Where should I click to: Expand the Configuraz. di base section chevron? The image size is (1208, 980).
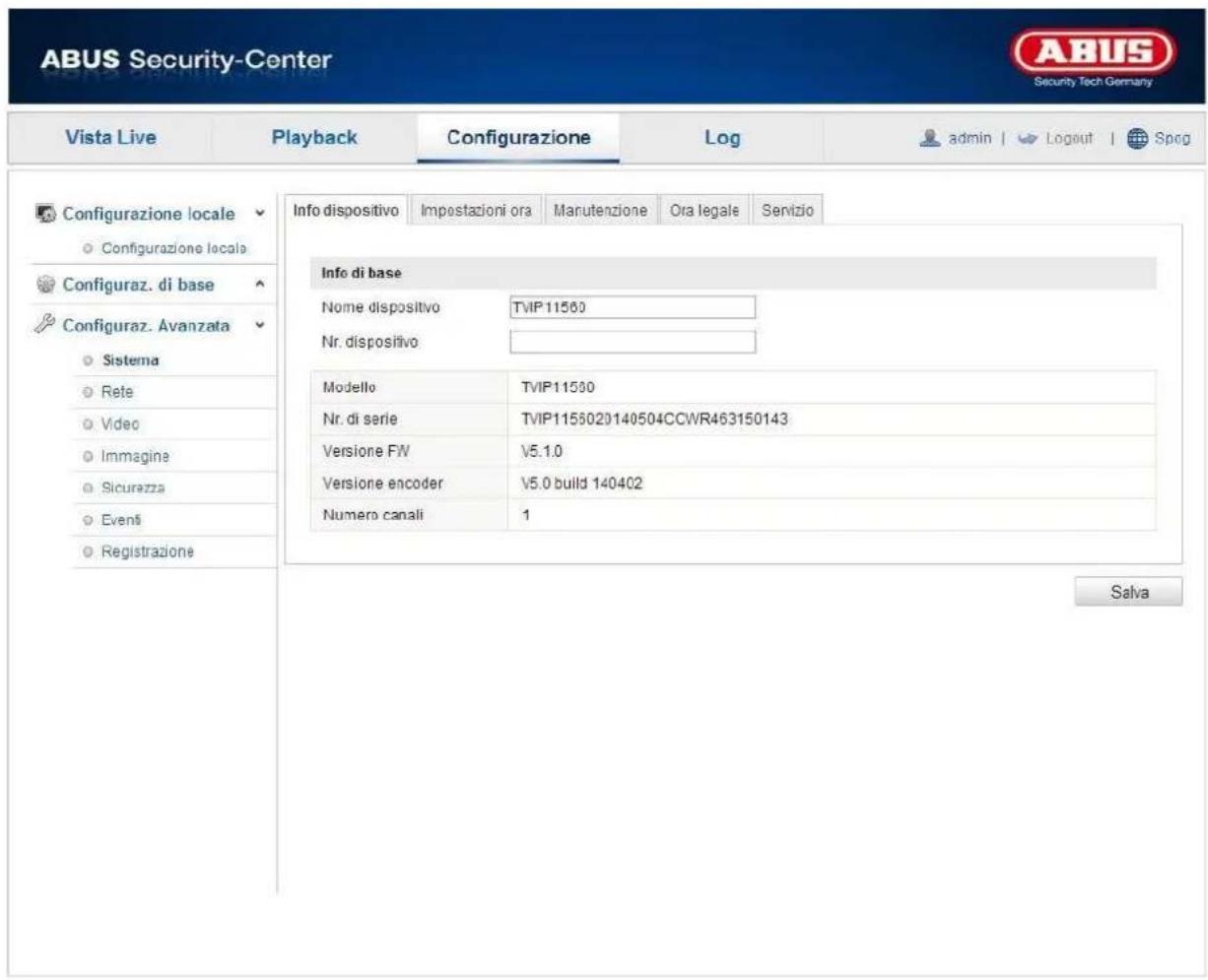[259, 285]
